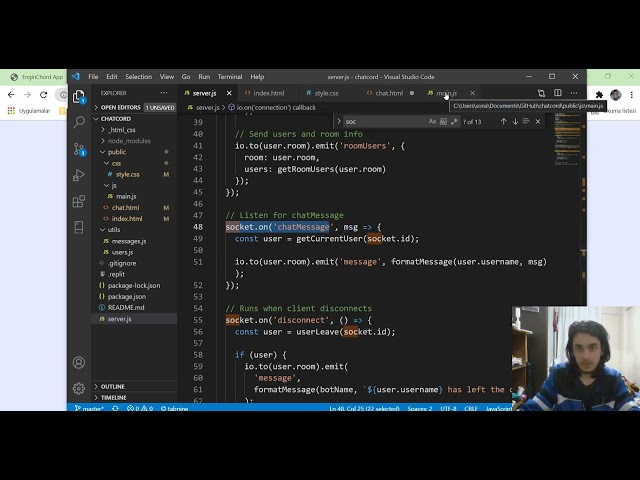Go to next match in find widget
The width and height of the screenshot is (640, 480).
[x=515, y=121]
